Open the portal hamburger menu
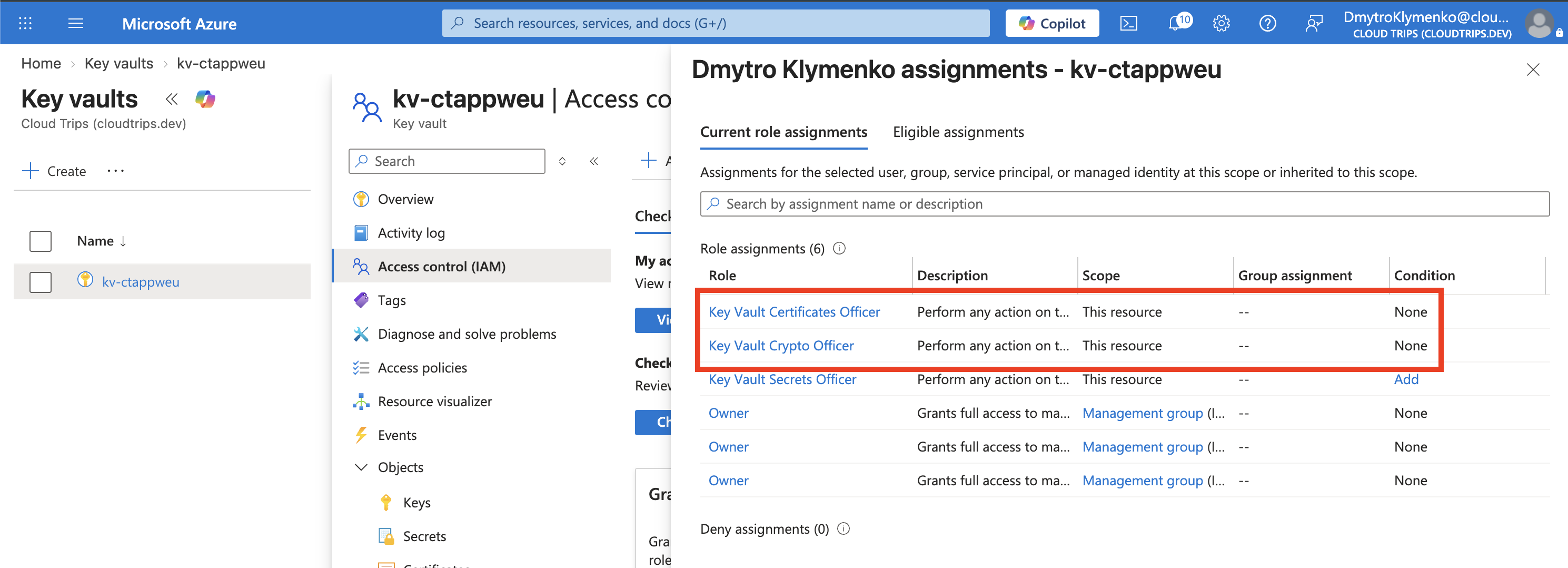The image size is (1568, 568). coord(75,23)
